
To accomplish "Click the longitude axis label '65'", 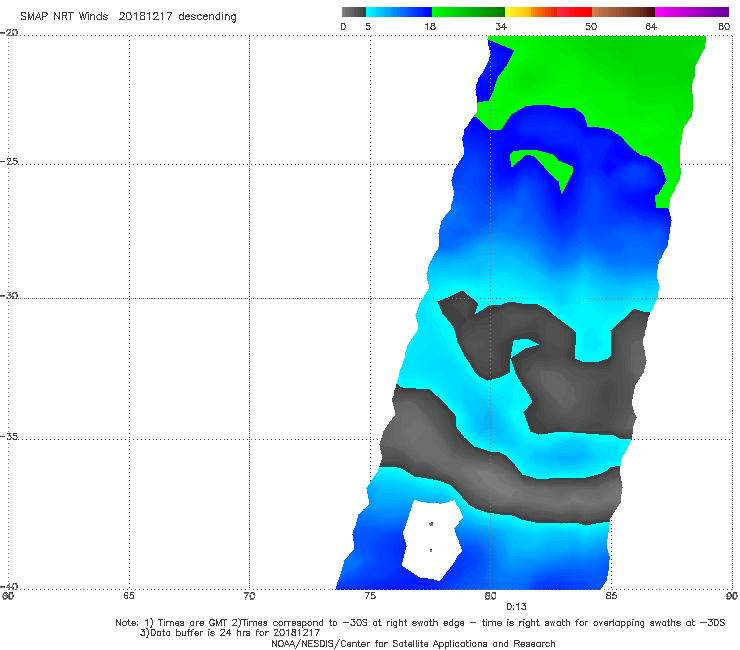I will pos(129,596).
